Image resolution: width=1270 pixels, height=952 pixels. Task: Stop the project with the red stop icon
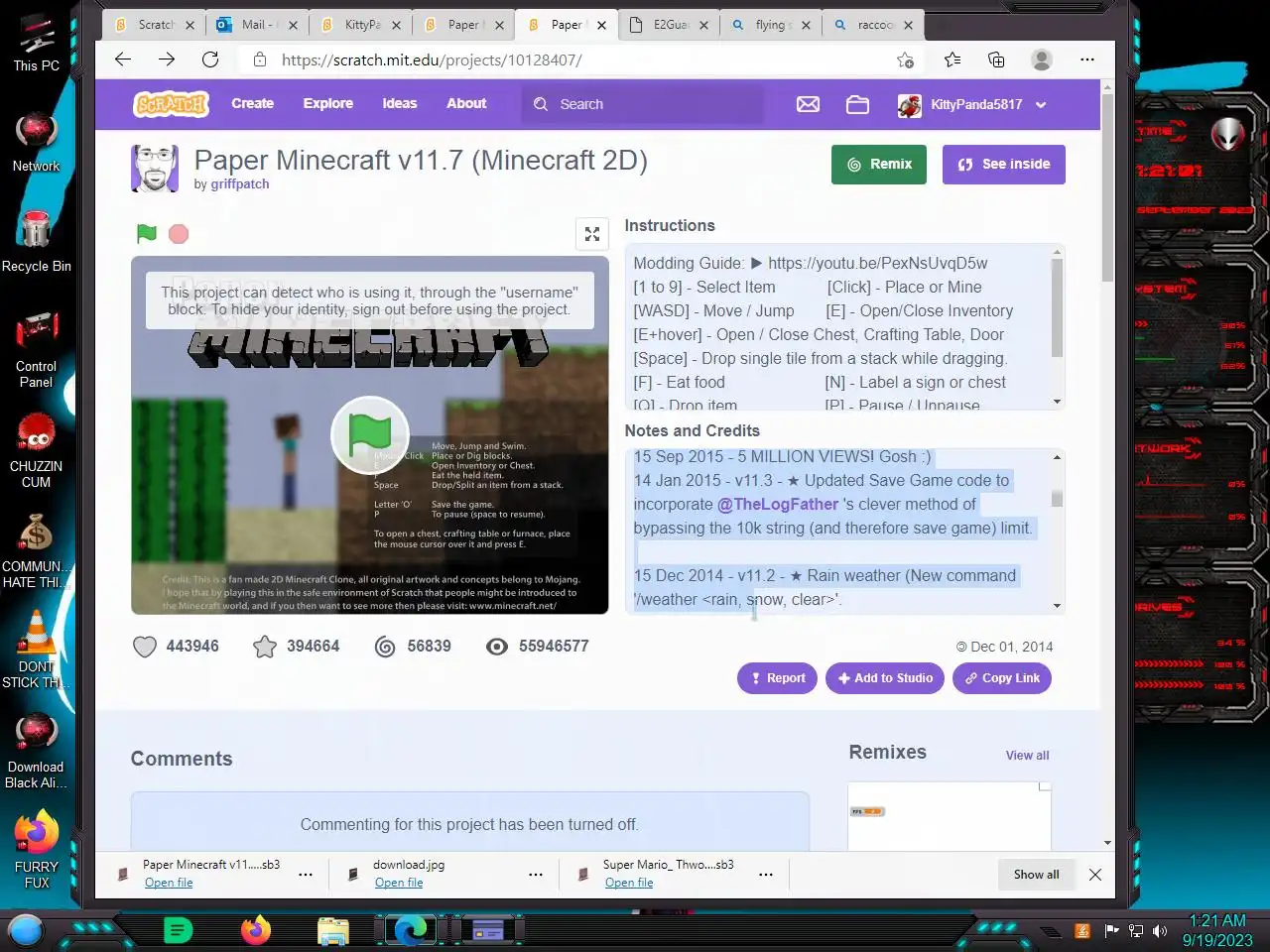point(179,234)
